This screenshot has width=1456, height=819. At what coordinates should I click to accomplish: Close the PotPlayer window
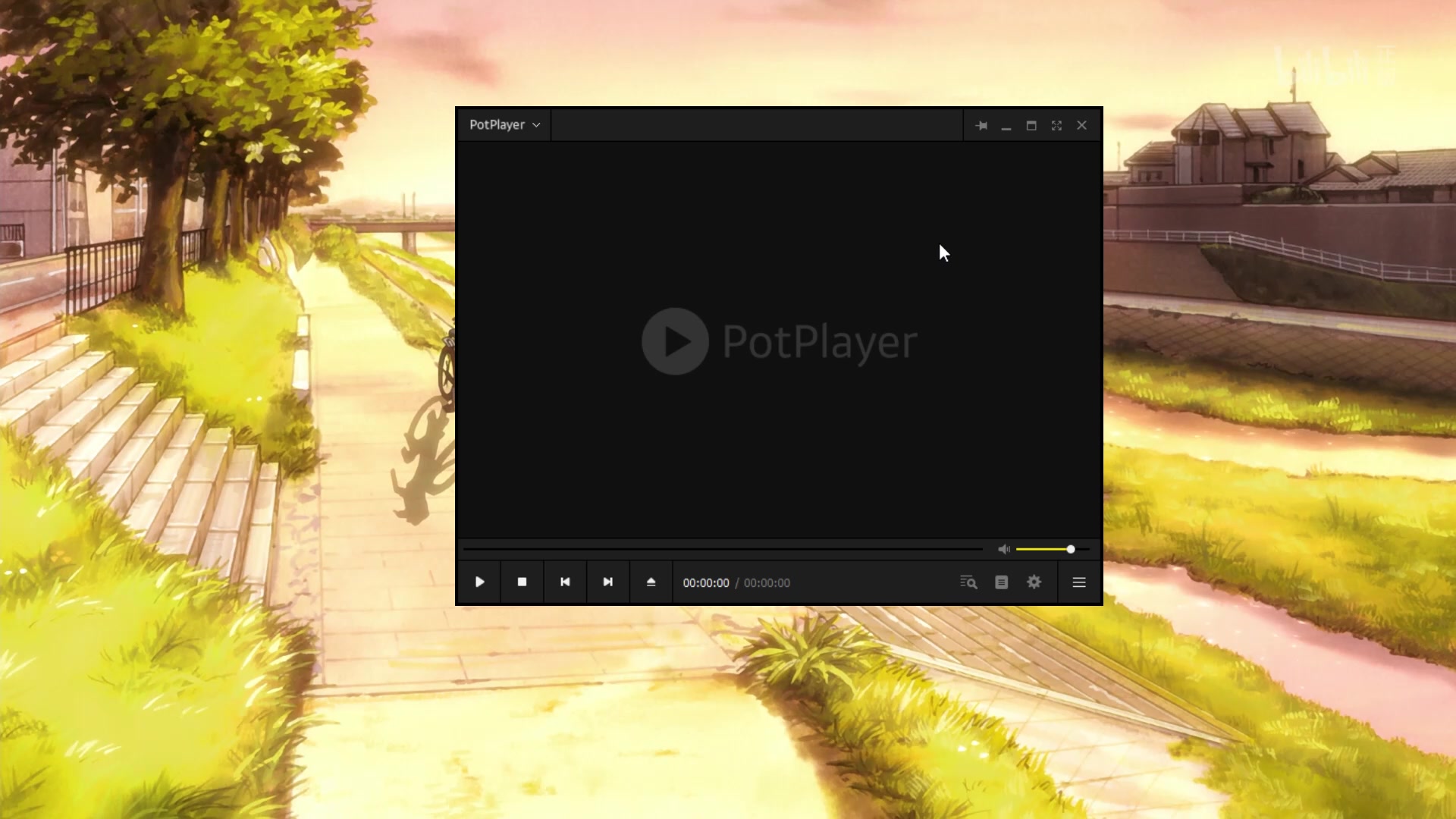1082,126
